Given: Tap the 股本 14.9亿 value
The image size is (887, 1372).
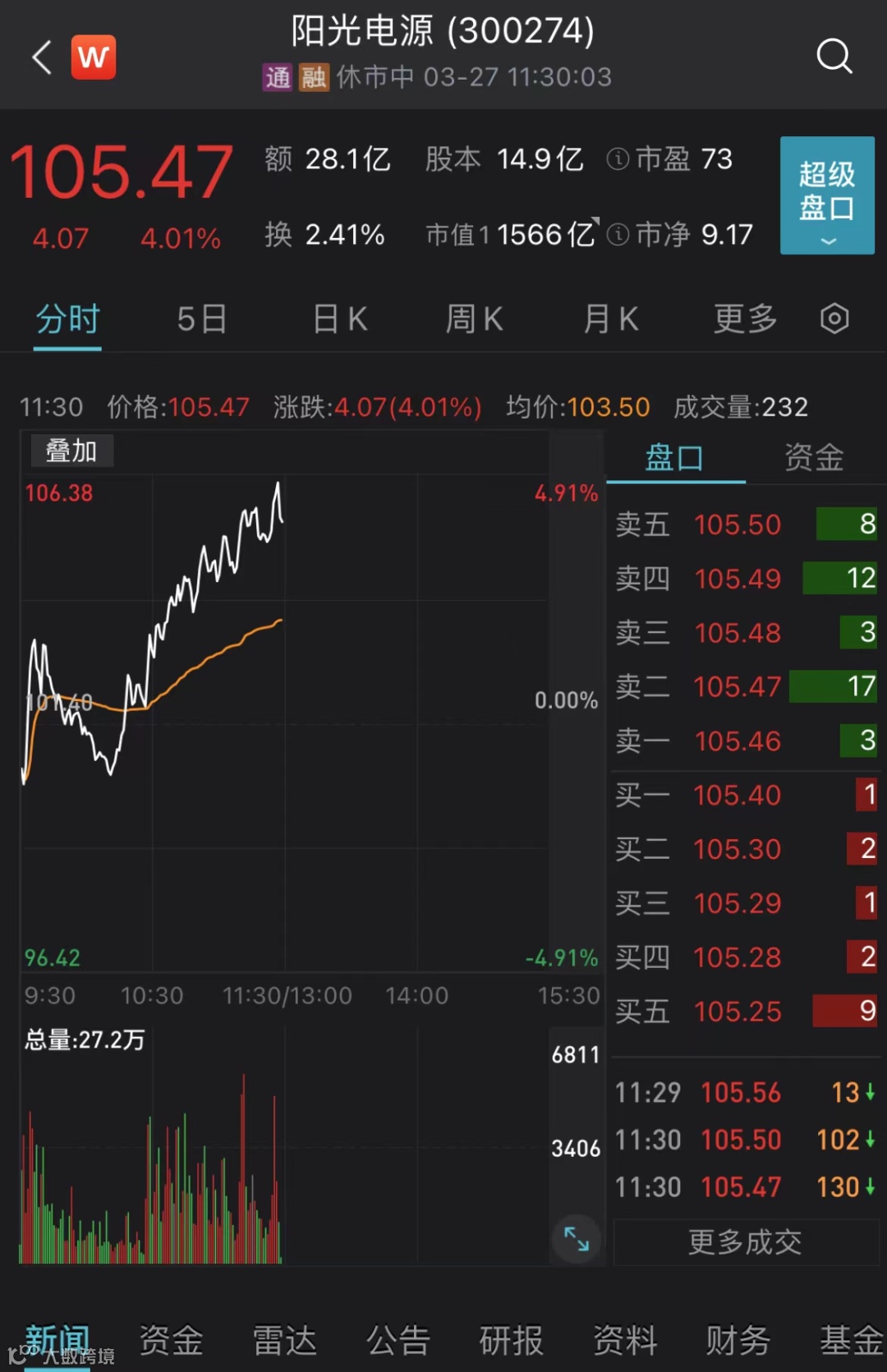Looking at the screenshot, I should coord(504,158).
